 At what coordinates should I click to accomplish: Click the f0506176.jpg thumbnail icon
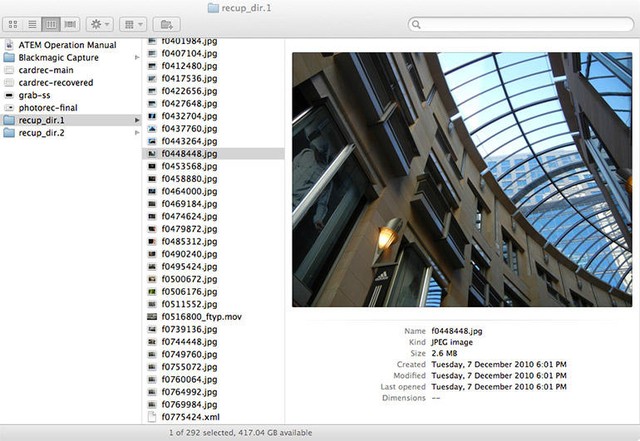click(152, 292)
